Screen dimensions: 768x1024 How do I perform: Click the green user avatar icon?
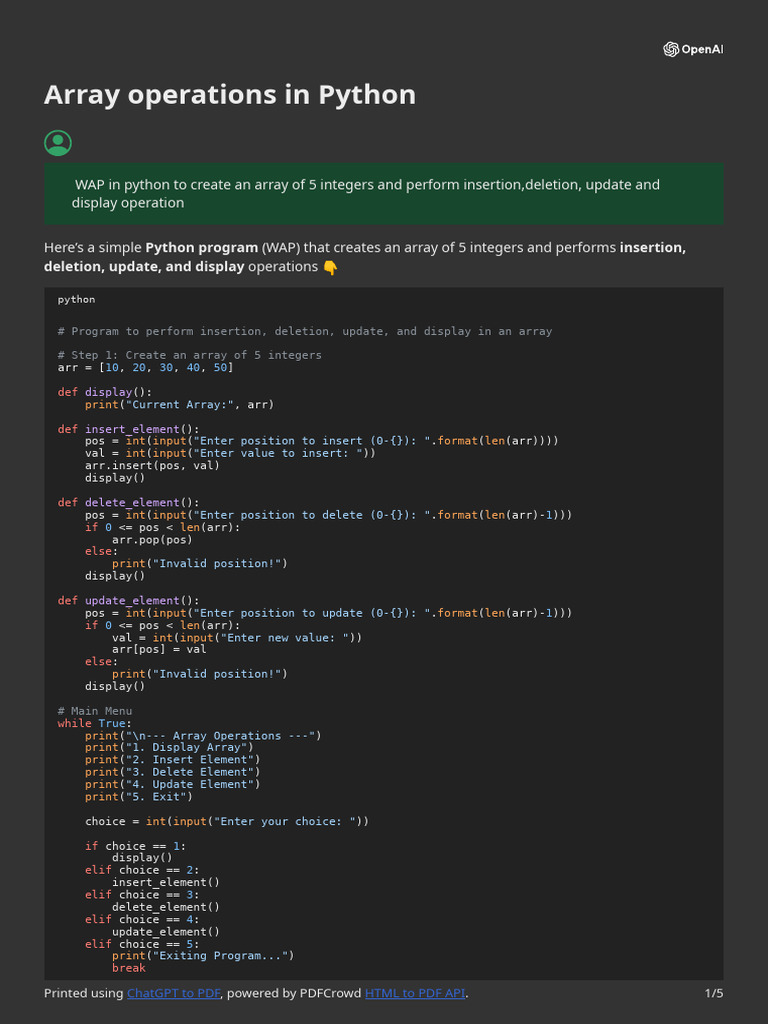click(58, 143)
